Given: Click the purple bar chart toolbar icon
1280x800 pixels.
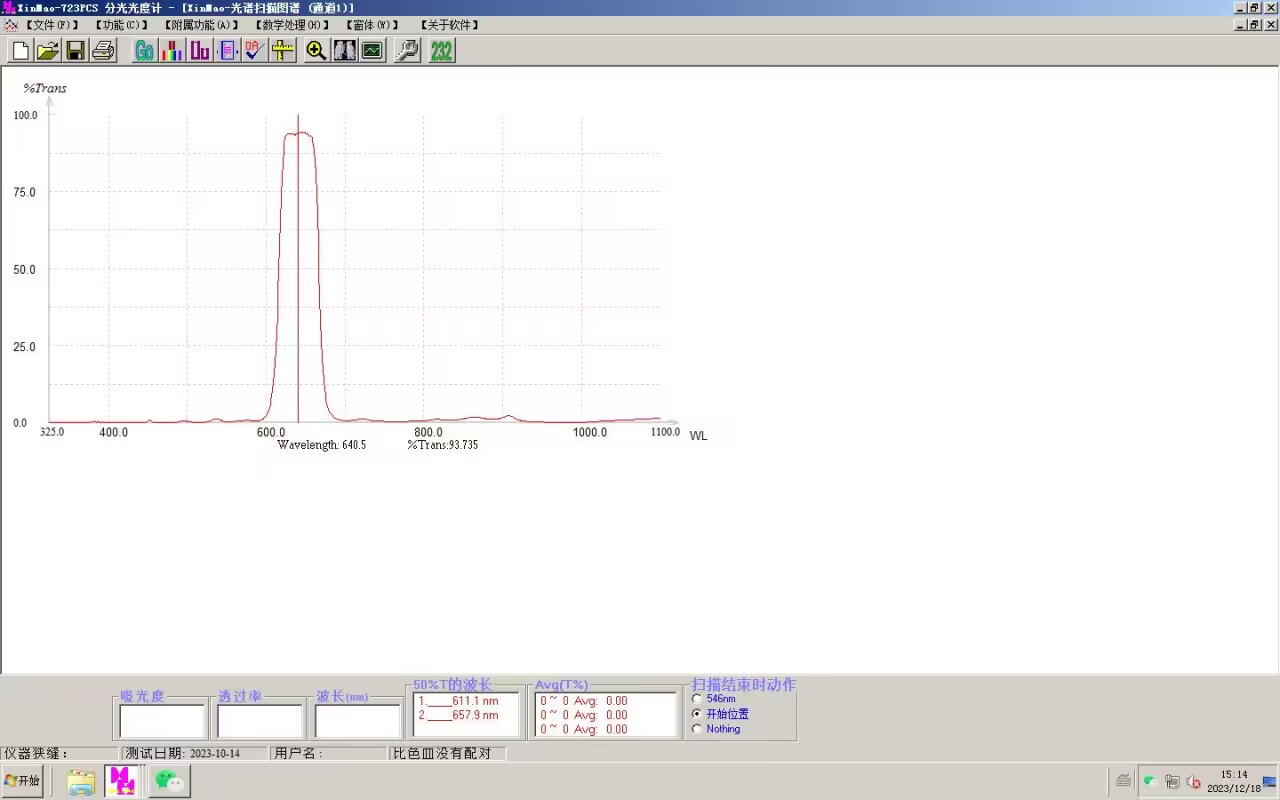Looking at the screenshot, I should click(201, 50).
